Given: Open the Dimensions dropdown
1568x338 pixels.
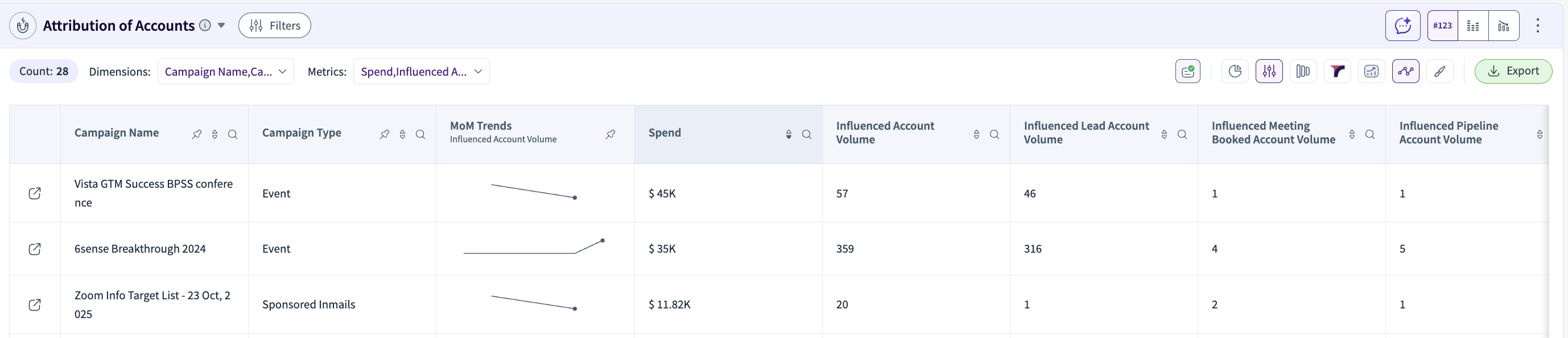Looking at the screenshot, I should point(226,71).
